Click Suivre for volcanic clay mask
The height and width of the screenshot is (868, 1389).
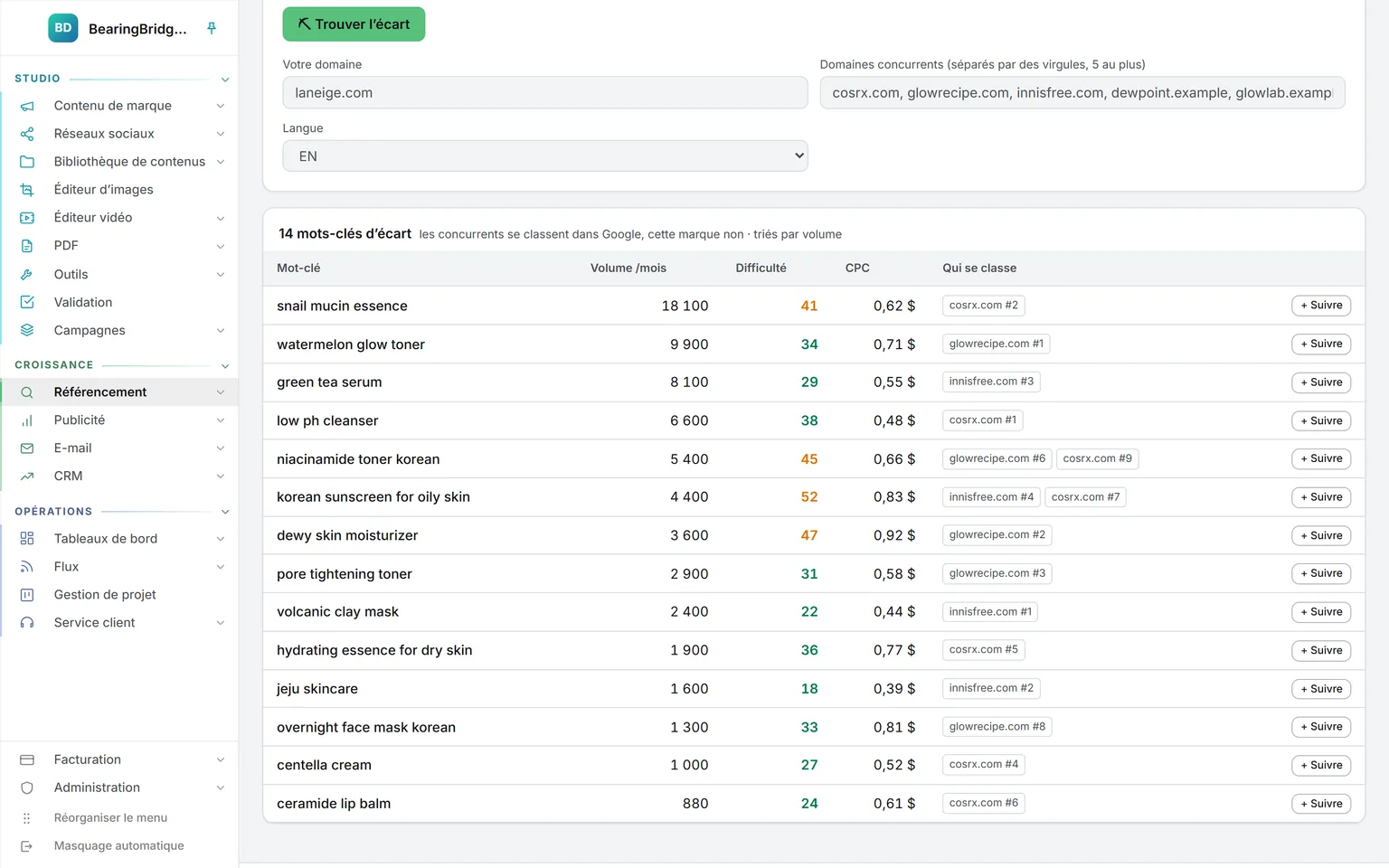click(1321, 612)
